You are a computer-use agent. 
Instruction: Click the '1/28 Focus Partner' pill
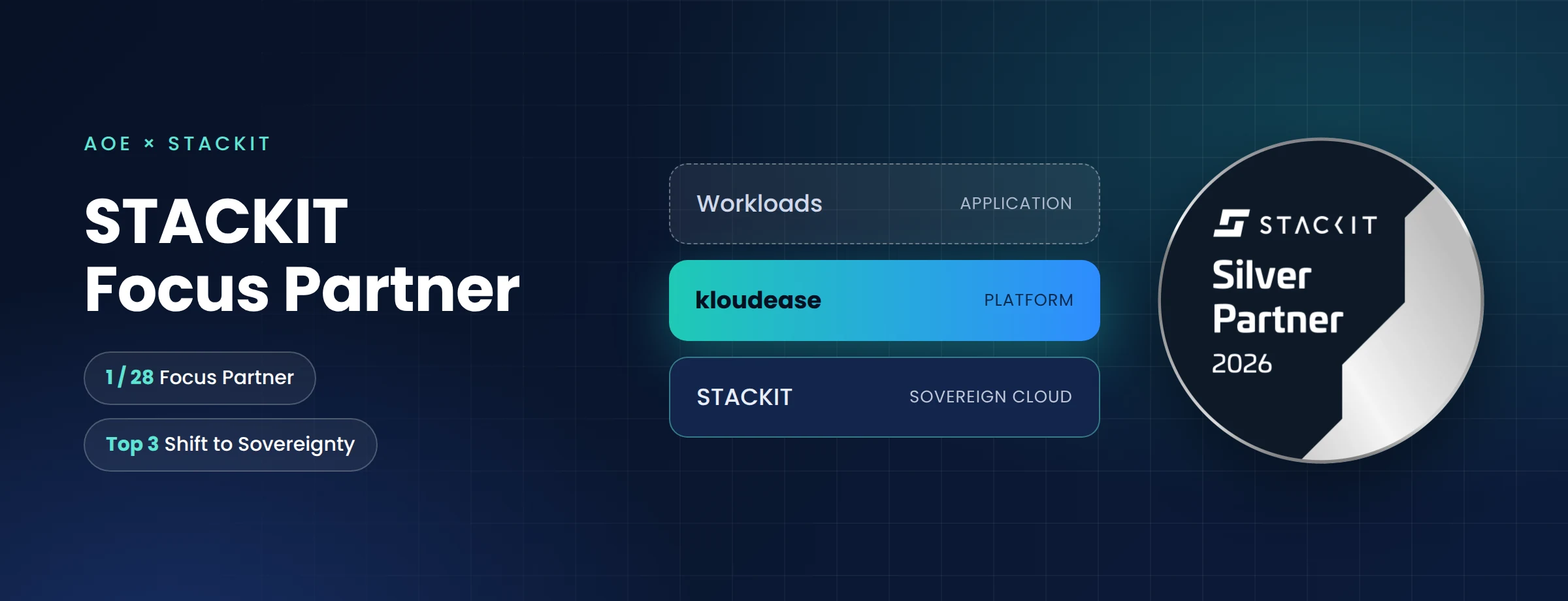pyautogui.click(x=200, y=378)
